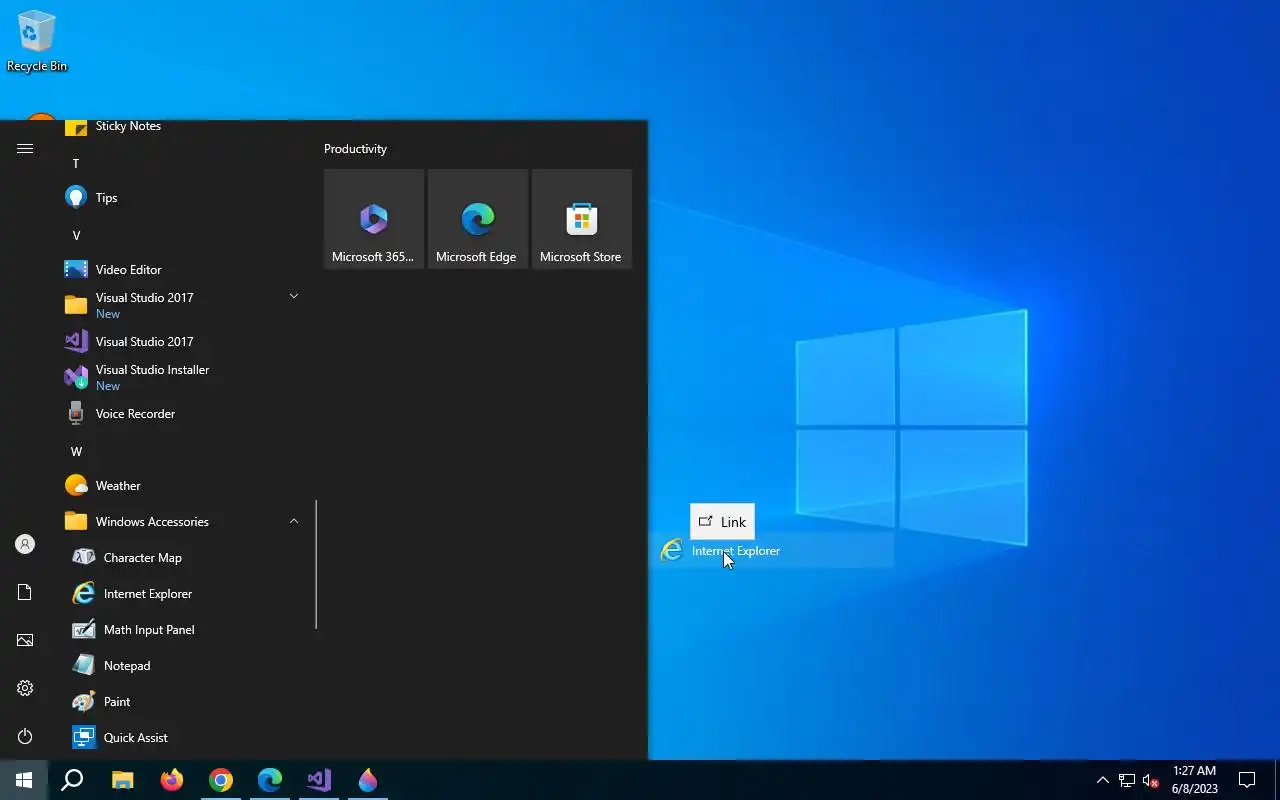Launch Internet Explorer from Windows Accessories

pos(183,594)
